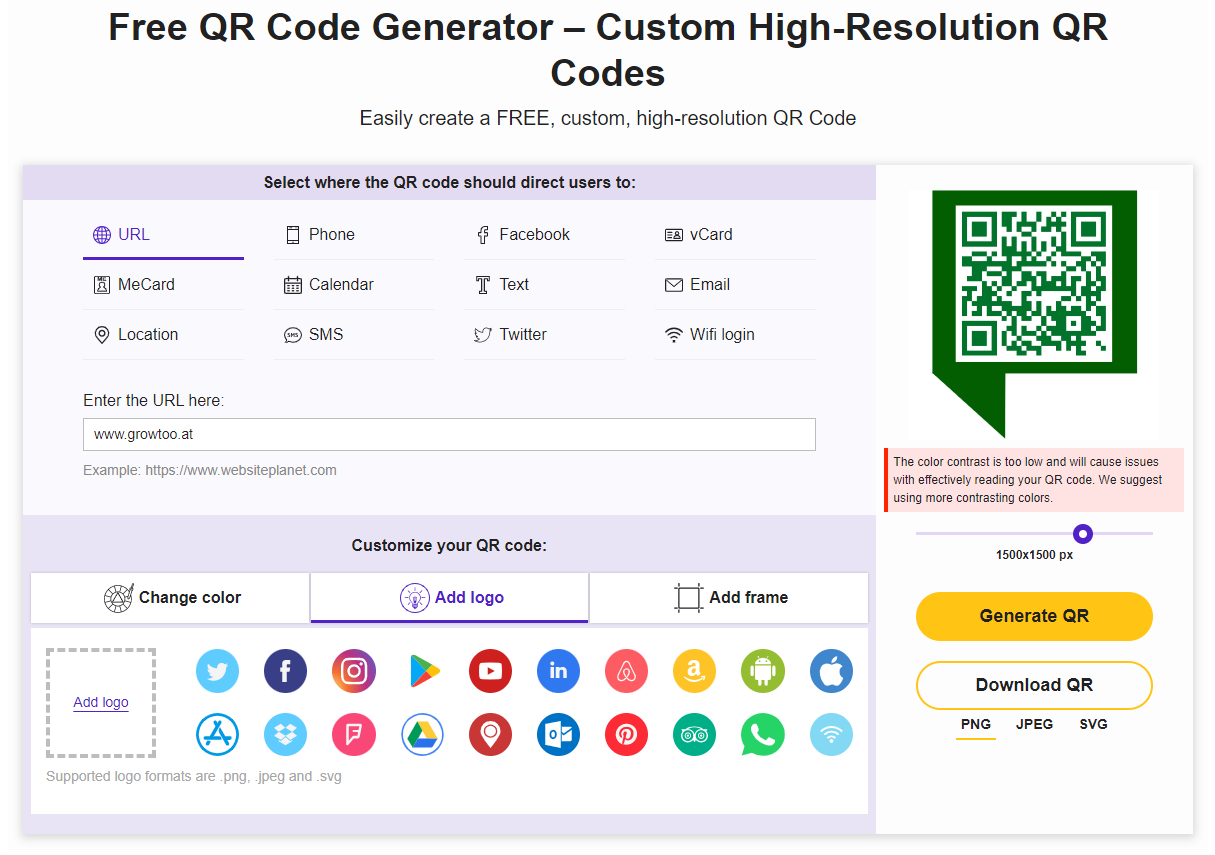Select the Twitter logo icon
1215x855 pixels.
coord(217,671)
